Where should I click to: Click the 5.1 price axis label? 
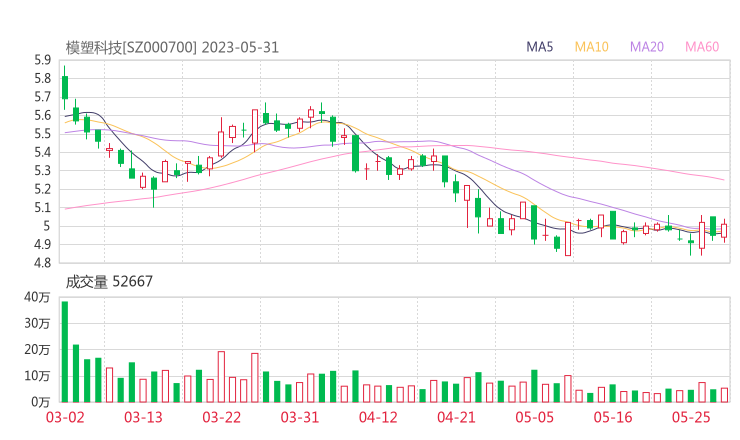(42, 207)
